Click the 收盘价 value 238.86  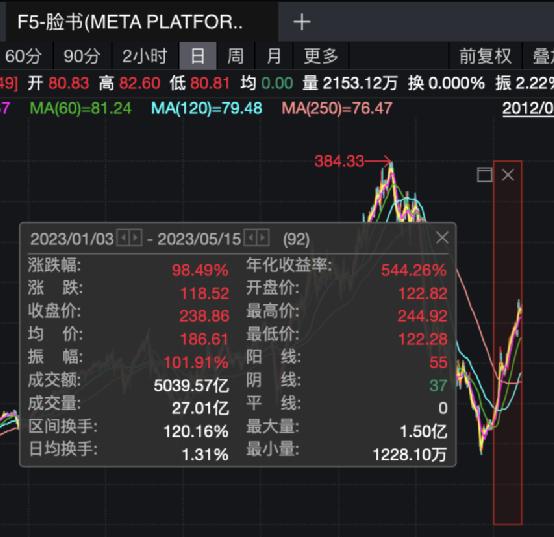pyautogui.click(x=204, y=316)
